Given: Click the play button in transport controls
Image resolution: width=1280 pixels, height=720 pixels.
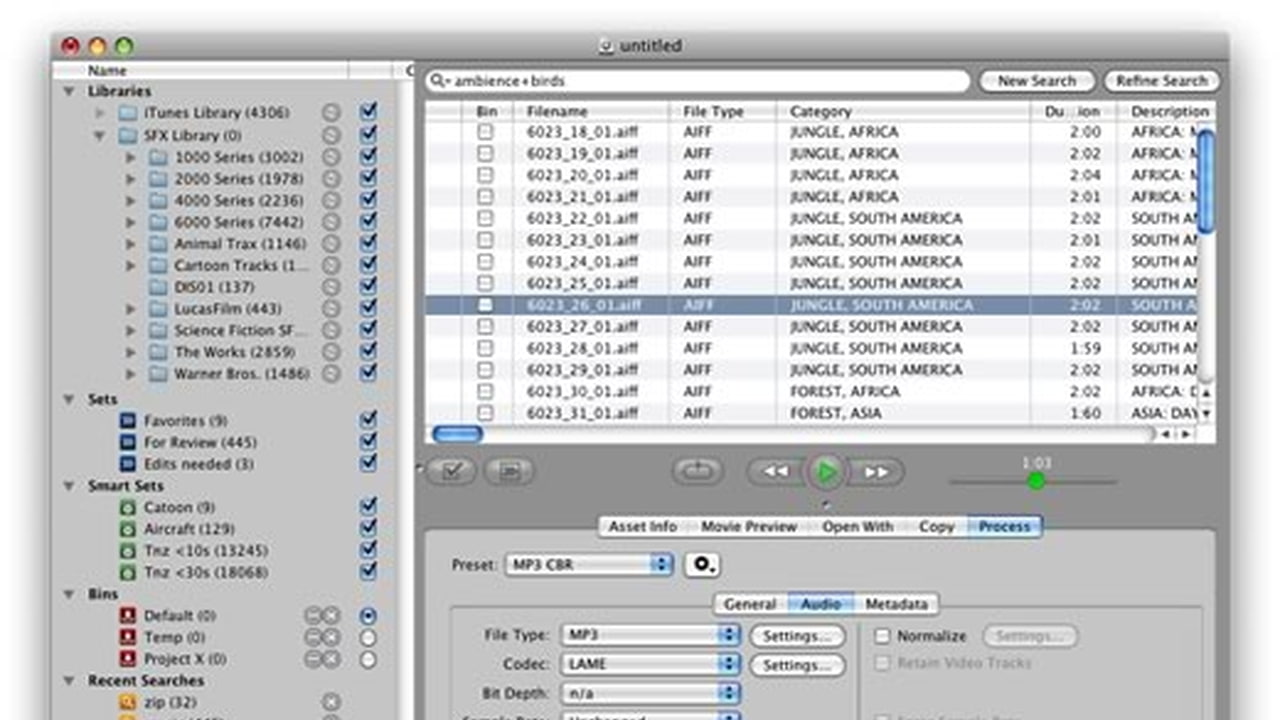Looking at the screenshot, I should click(x=826, y=472).
